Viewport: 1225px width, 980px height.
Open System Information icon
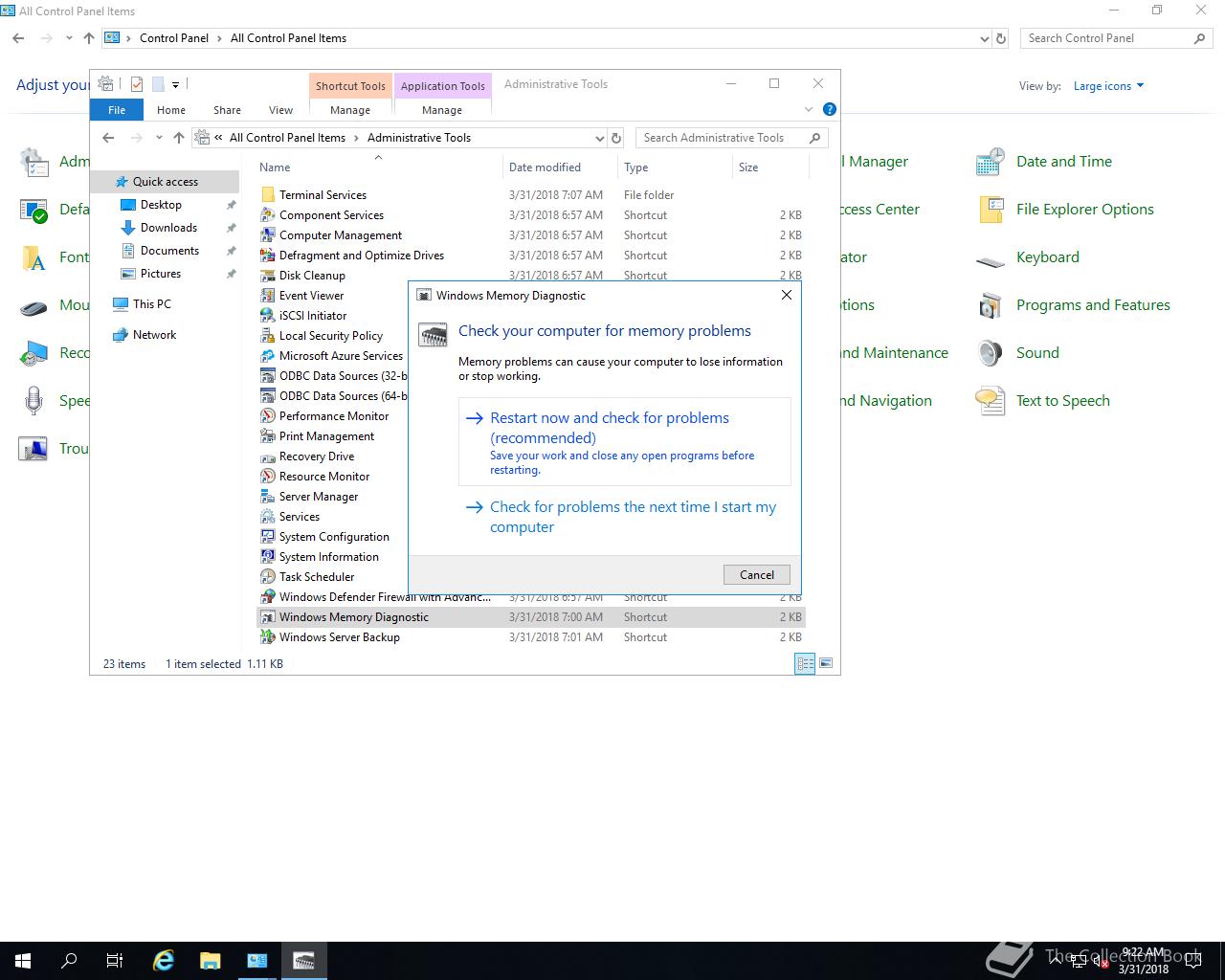[x=268, y=557]
